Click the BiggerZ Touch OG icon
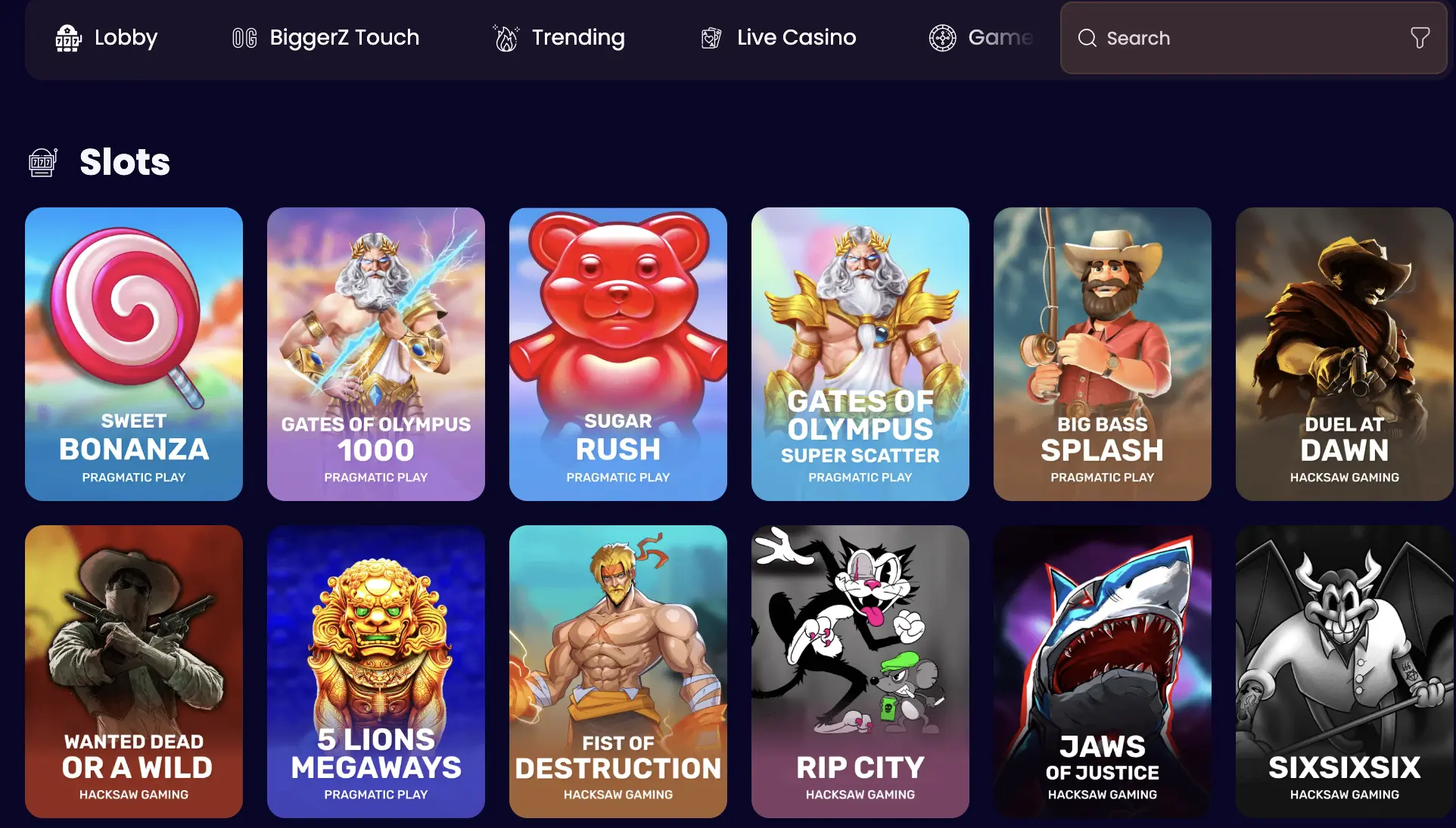1456x828 pixels. (244, 38)
